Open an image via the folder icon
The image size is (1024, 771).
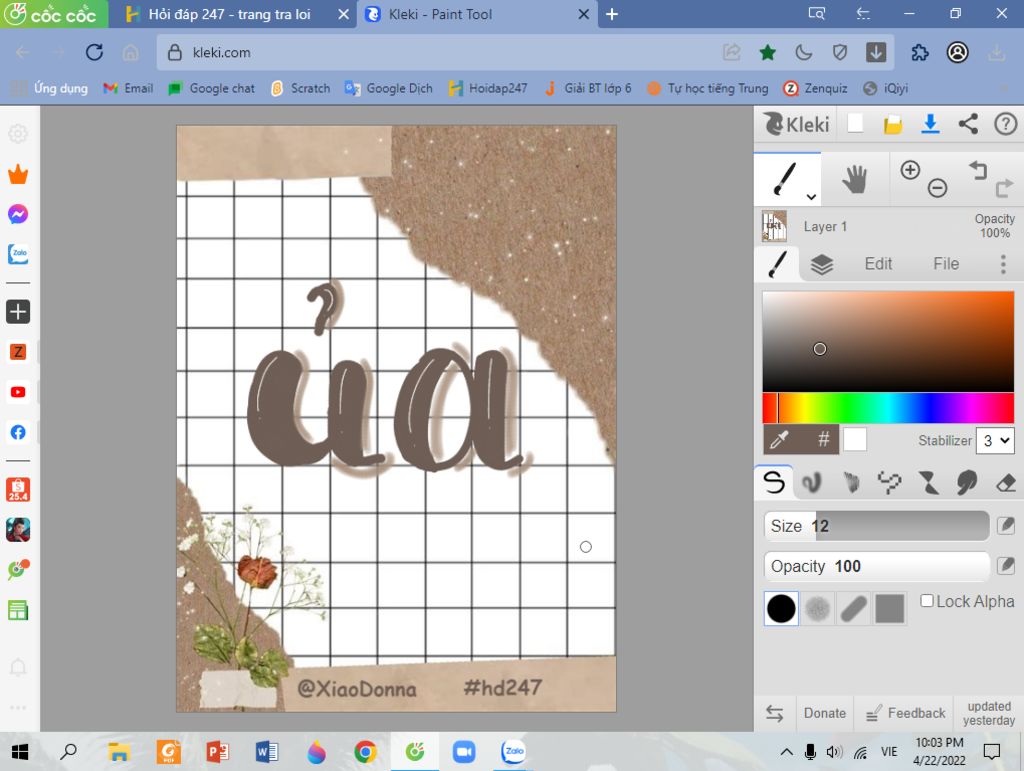(x=893, y=124)
